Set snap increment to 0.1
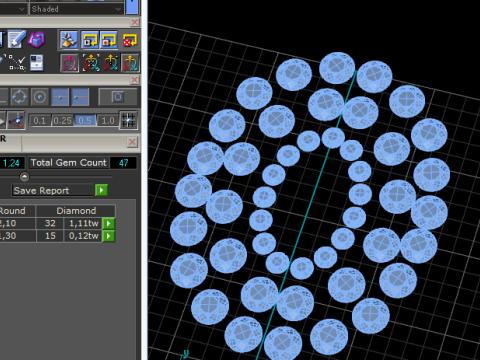The image size is (480, 360). [40, 121]
